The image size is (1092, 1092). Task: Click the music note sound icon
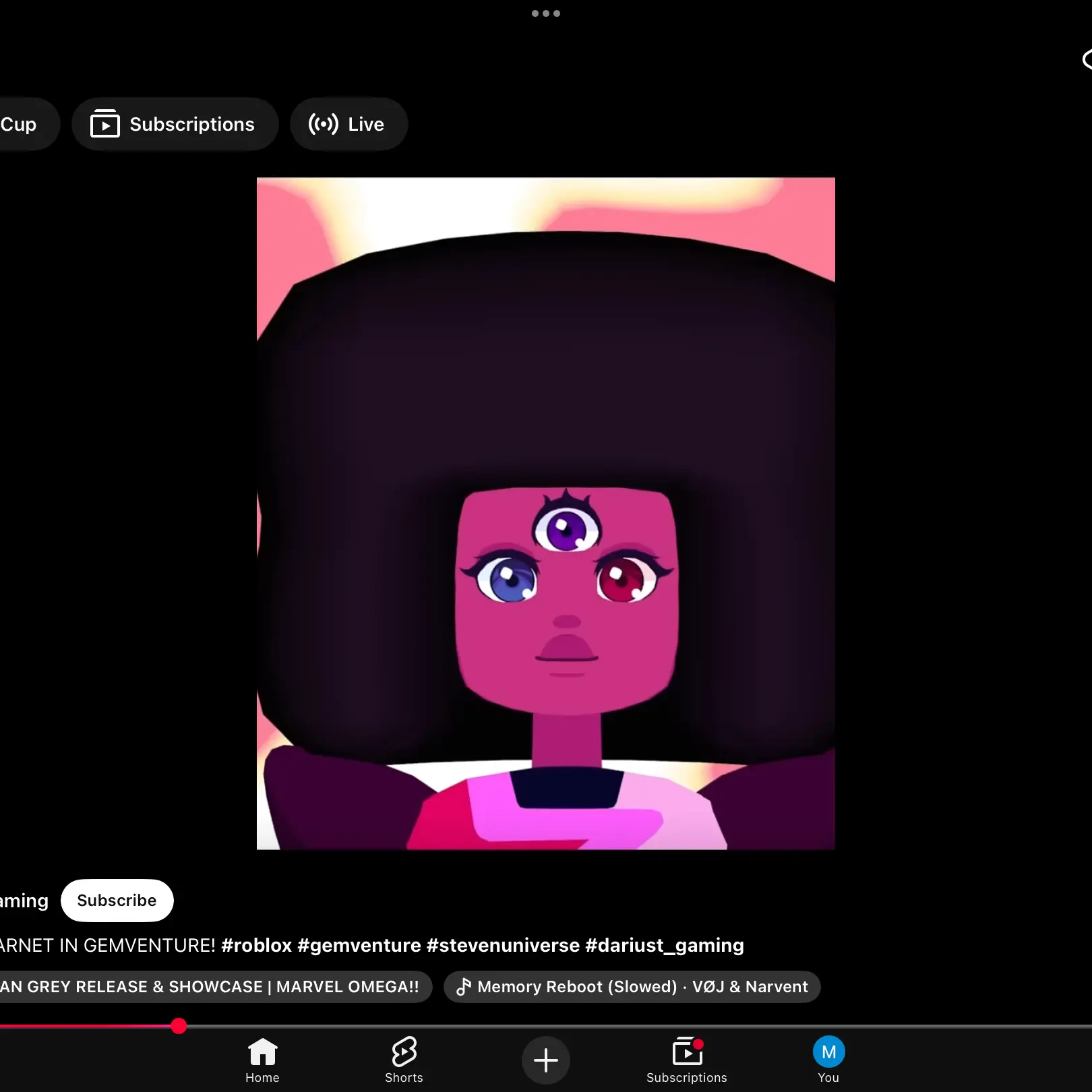[464, 987]
